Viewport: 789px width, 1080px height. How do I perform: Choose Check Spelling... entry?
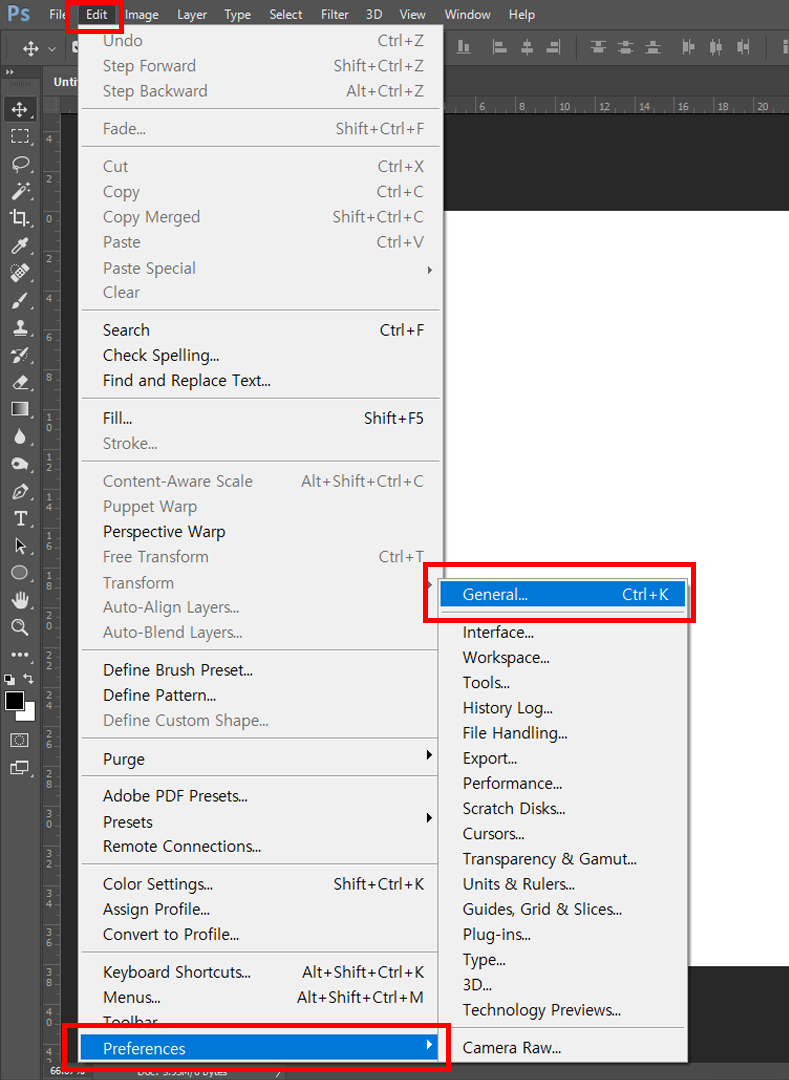[x=260, y=355]
